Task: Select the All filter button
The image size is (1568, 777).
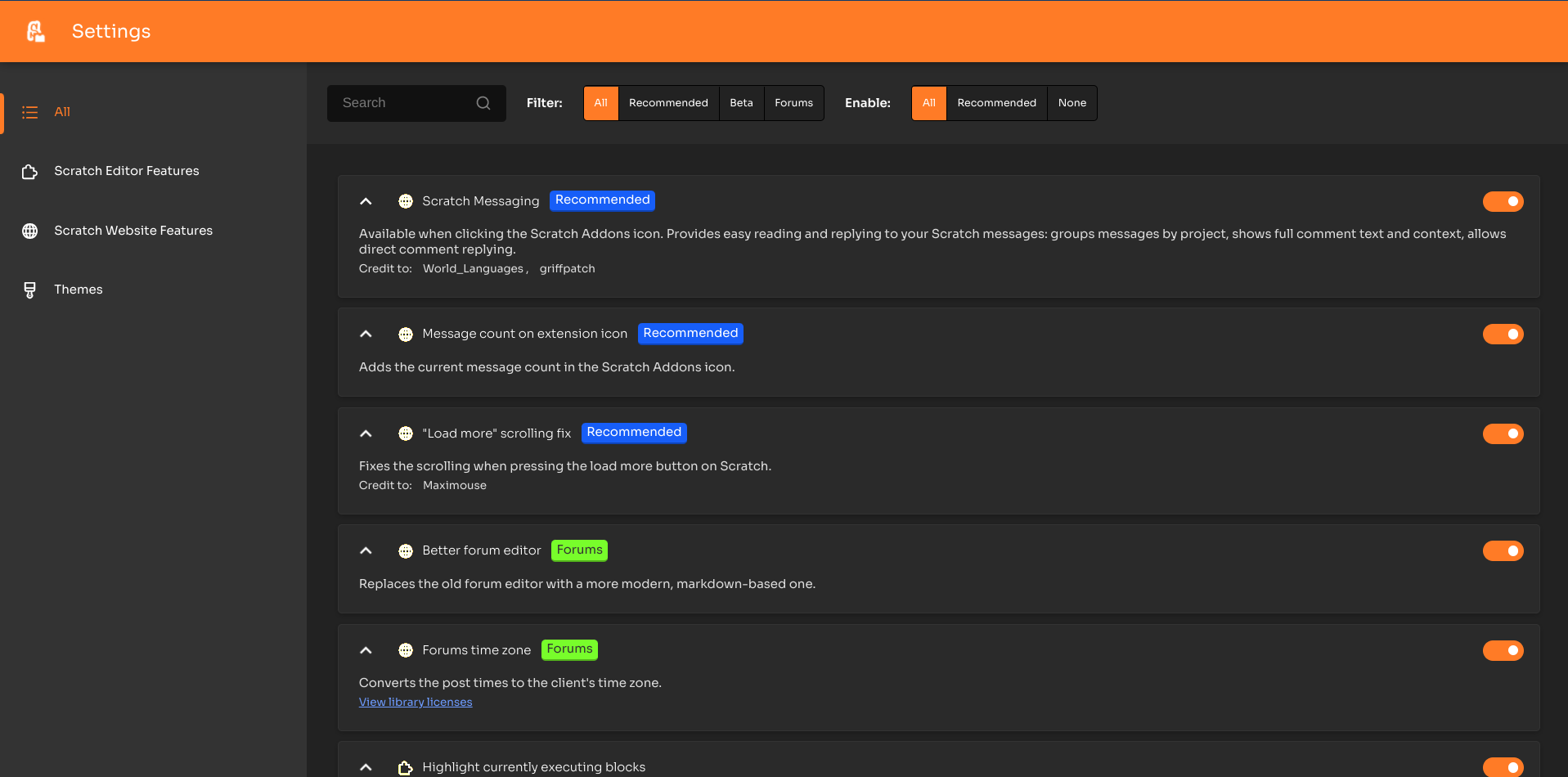Action: point(600,103)
